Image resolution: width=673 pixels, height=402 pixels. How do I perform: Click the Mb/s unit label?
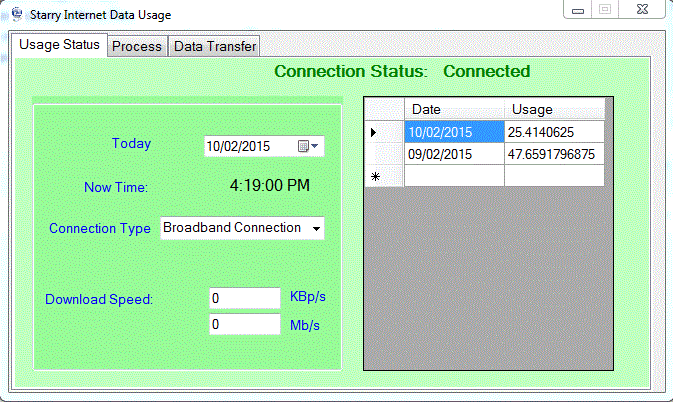[305, 325]
